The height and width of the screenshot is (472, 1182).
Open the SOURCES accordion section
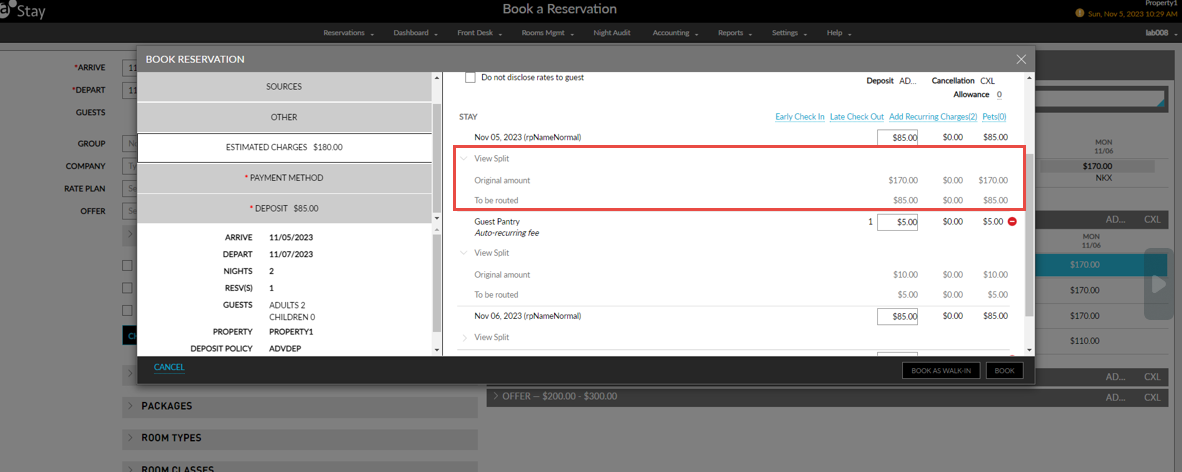coord(283,87)
